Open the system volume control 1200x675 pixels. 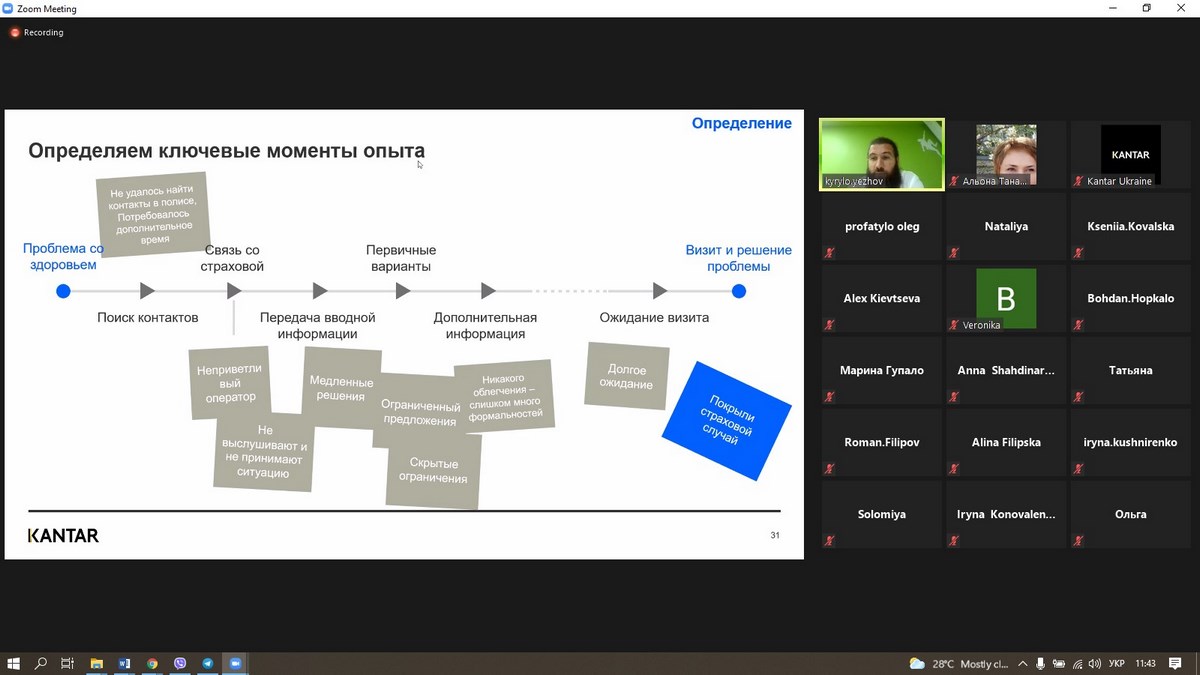tap(1095, 664)
